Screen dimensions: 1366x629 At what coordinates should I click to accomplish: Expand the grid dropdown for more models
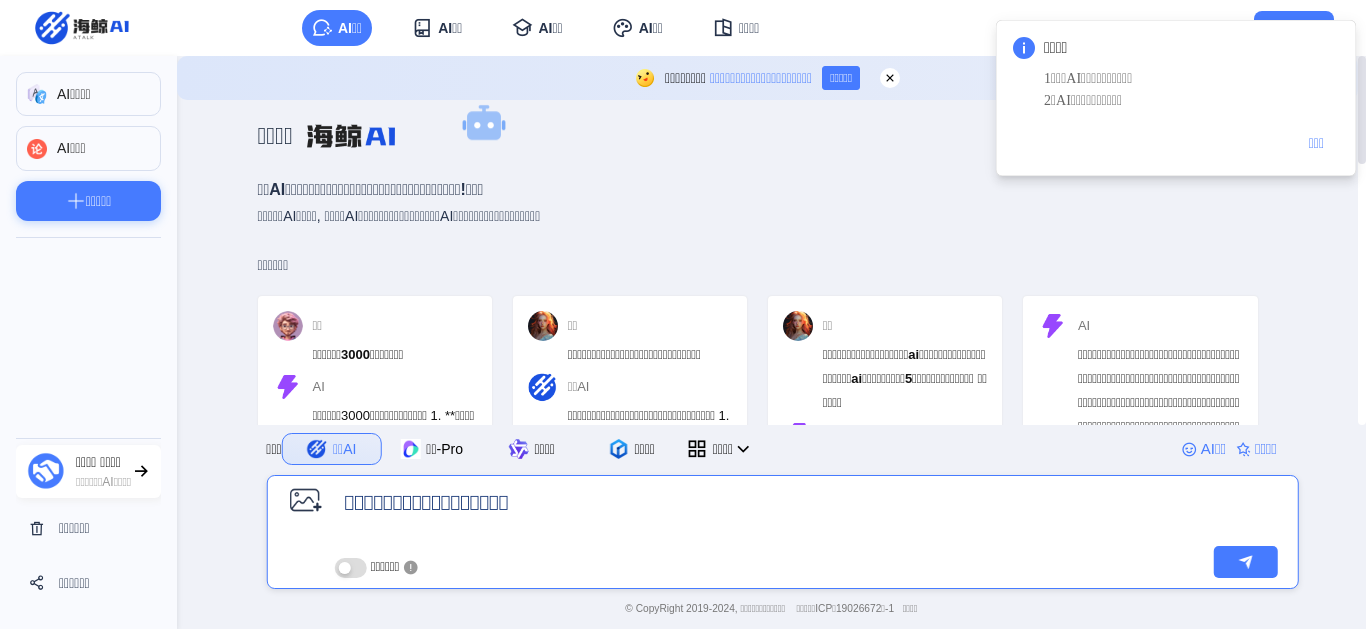pyautogui.click(x=719, y=449)
